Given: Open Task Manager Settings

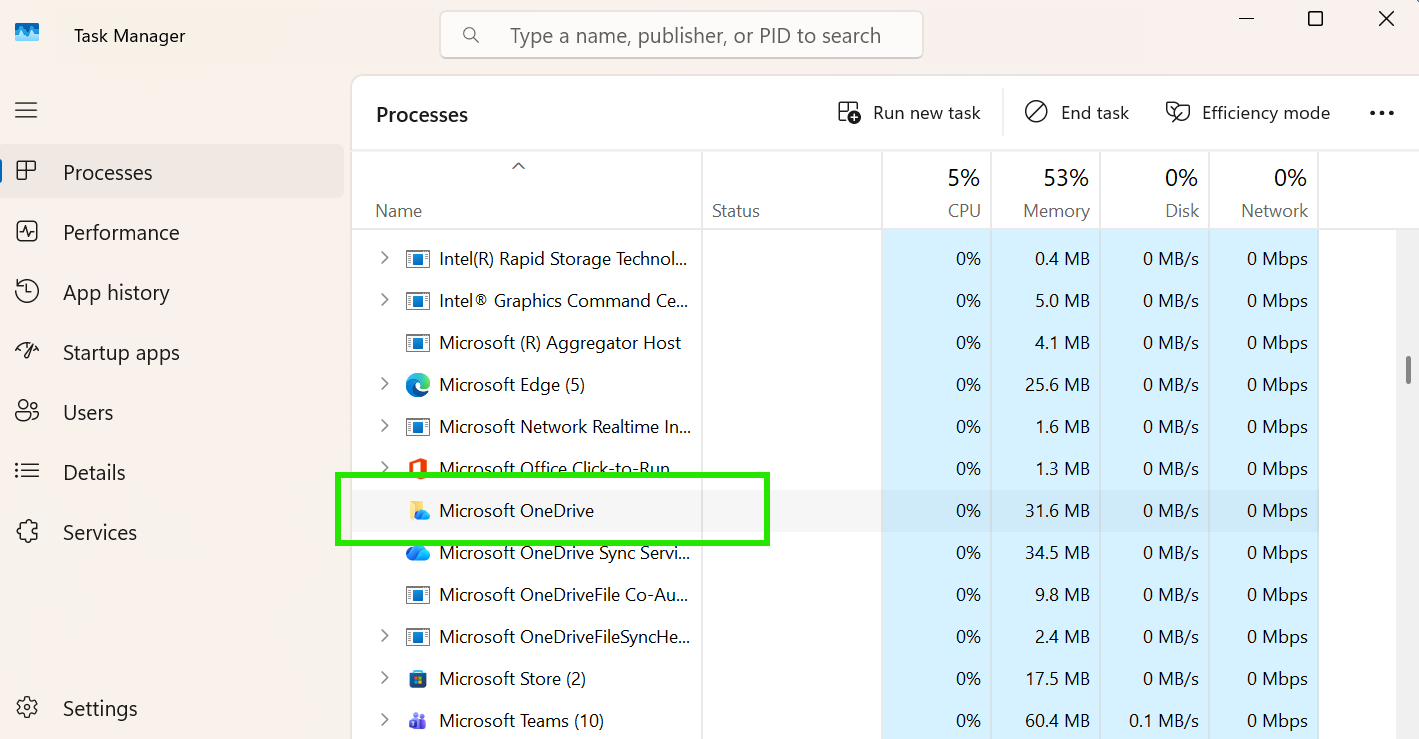Looking at the screenshot, I should [x=172, y=708].
